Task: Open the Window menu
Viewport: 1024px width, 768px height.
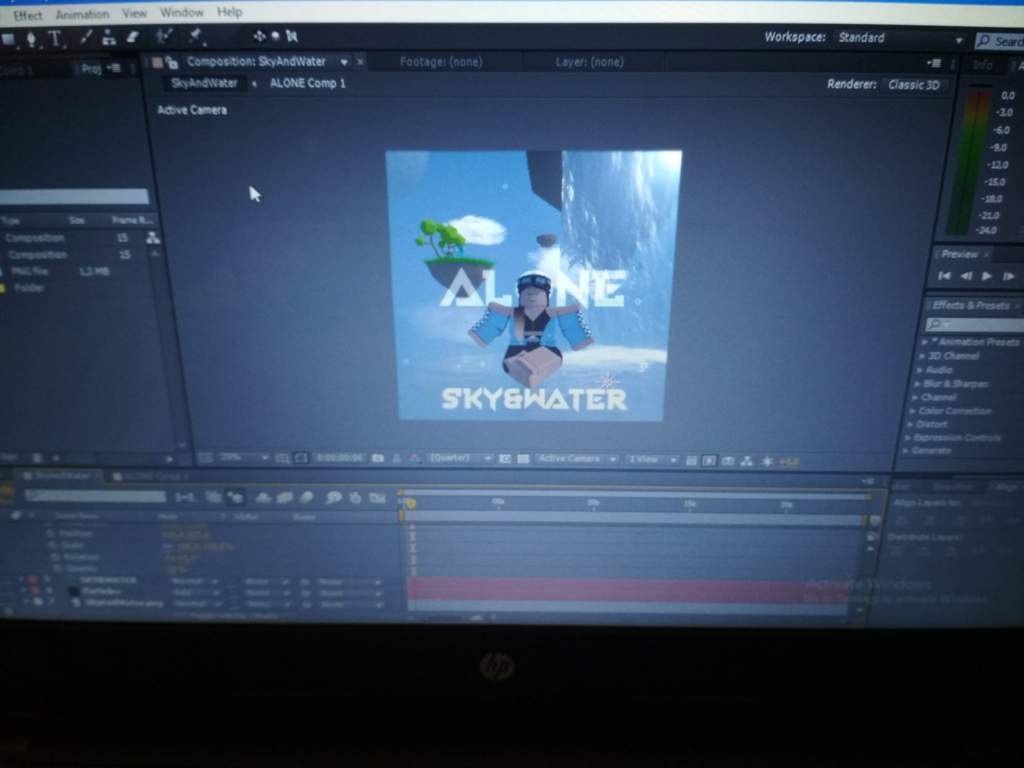Action: pos(182,12)
